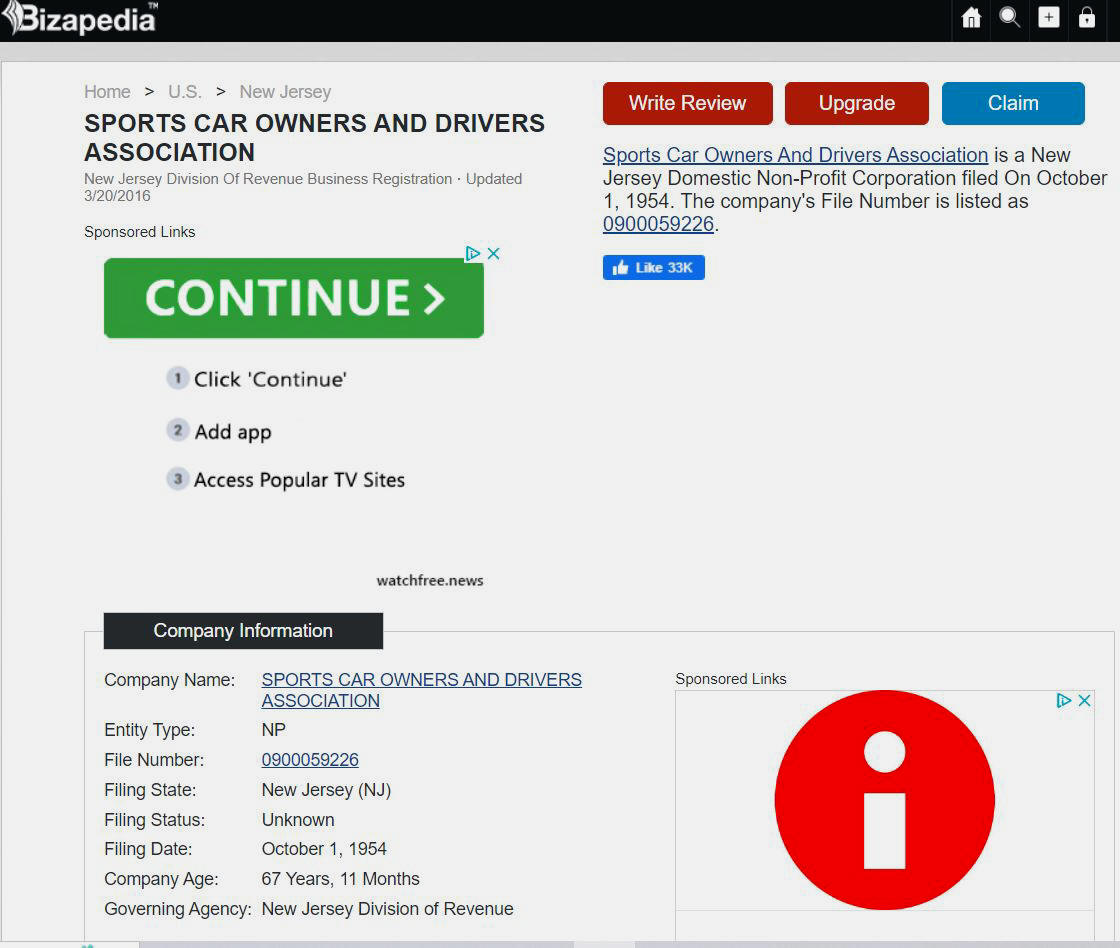Viewport: 1120px width, 948px height.
Task: Click the AdChoices icon on red info ad
Action: point(1064,700)
